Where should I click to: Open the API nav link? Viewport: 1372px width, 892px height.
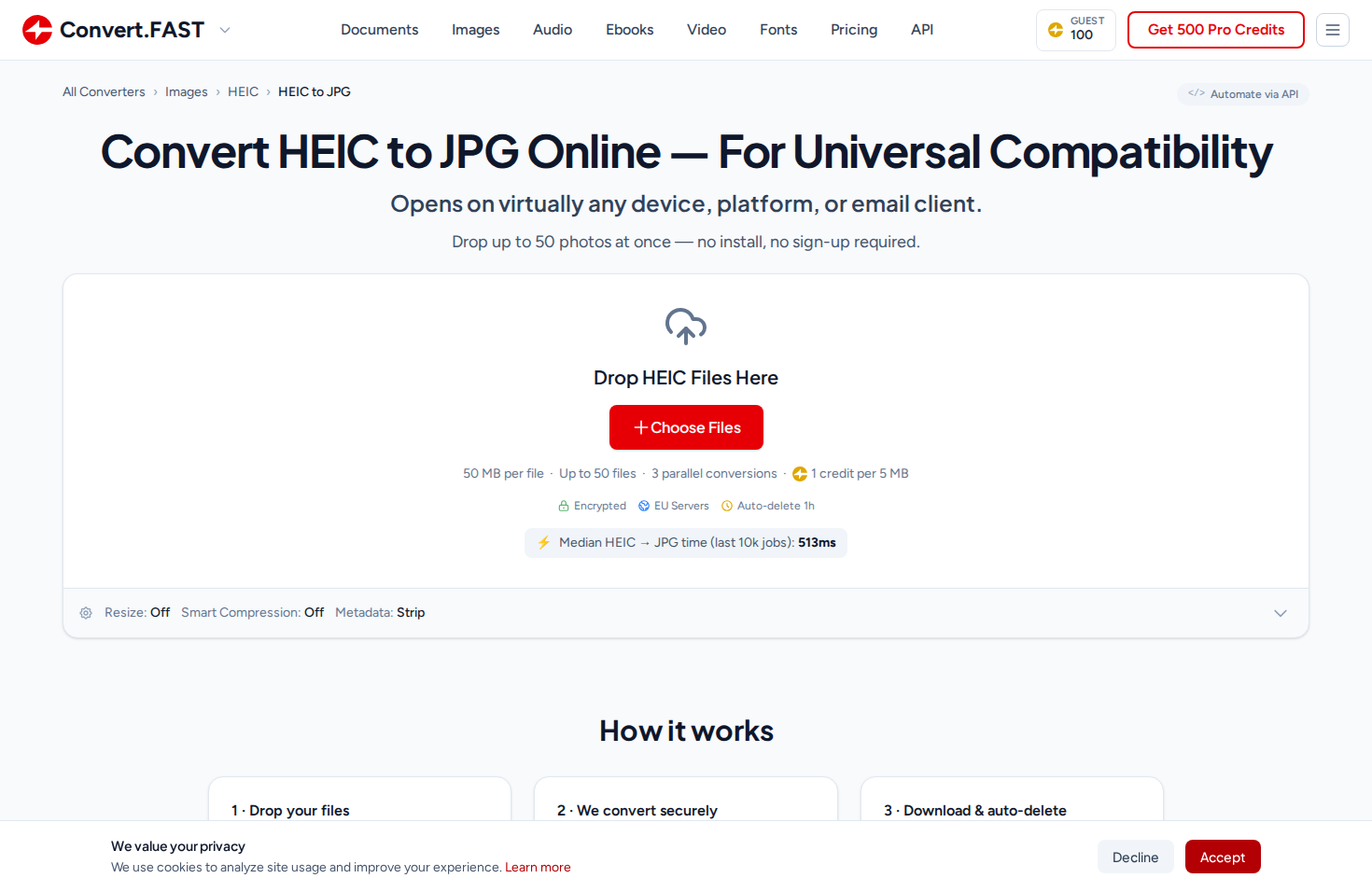[922, 30]
